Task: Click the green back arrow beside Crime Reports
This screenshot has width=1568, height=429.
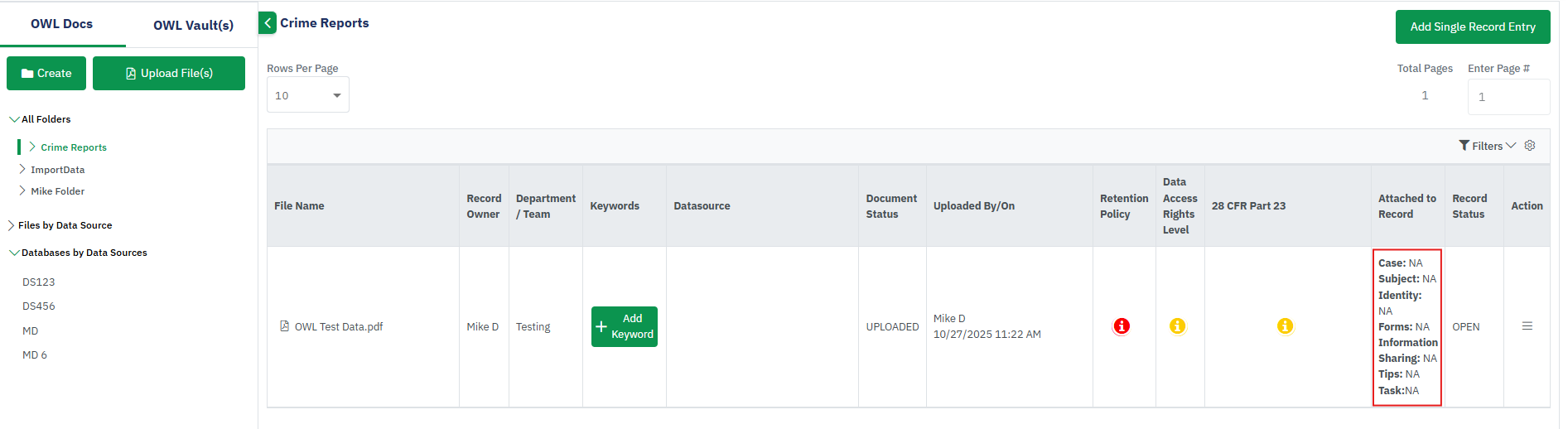Action: pyautogui.click(x=268, y=23)
